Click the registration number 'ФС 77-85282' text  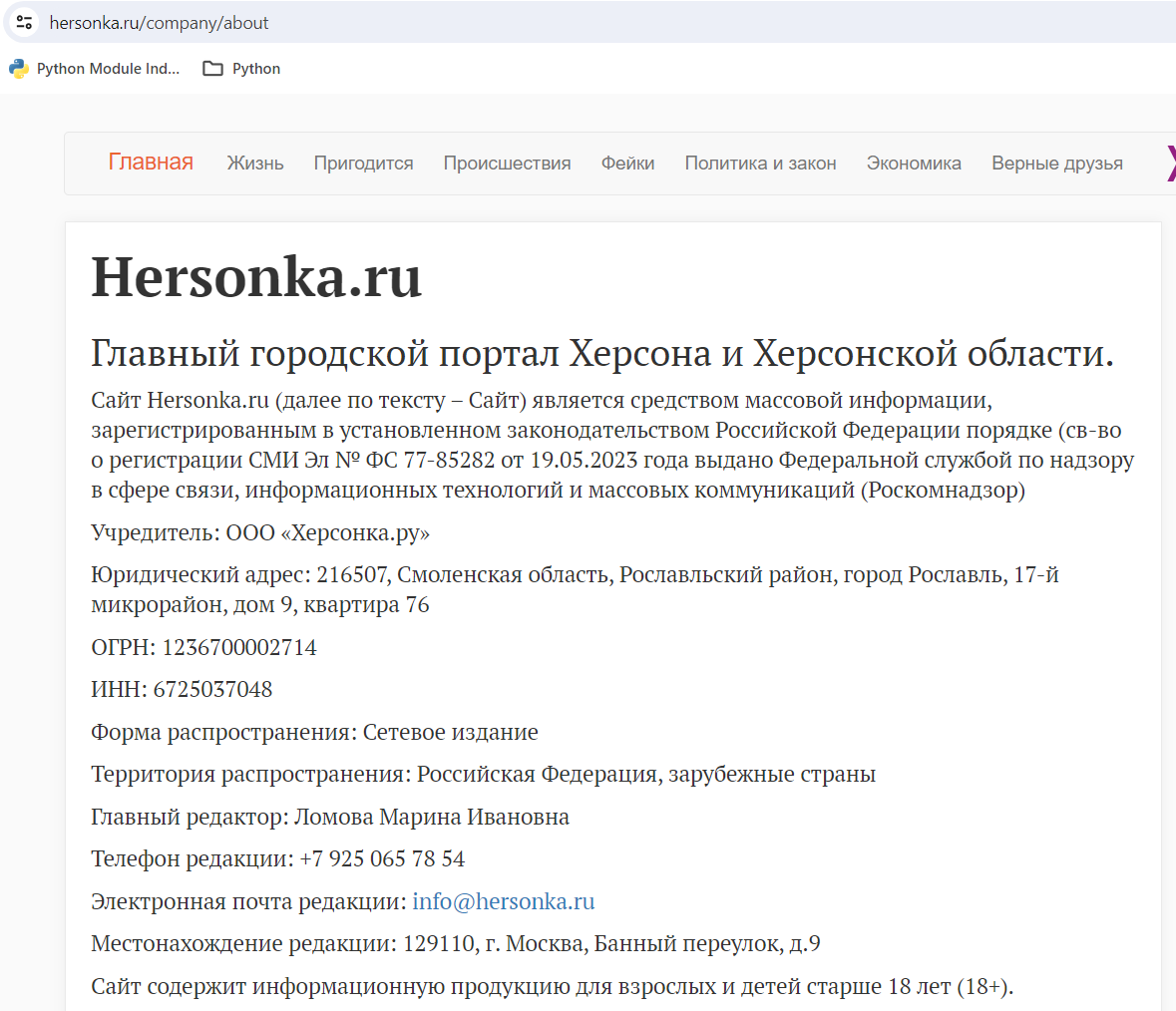click(x=430, y=461)
